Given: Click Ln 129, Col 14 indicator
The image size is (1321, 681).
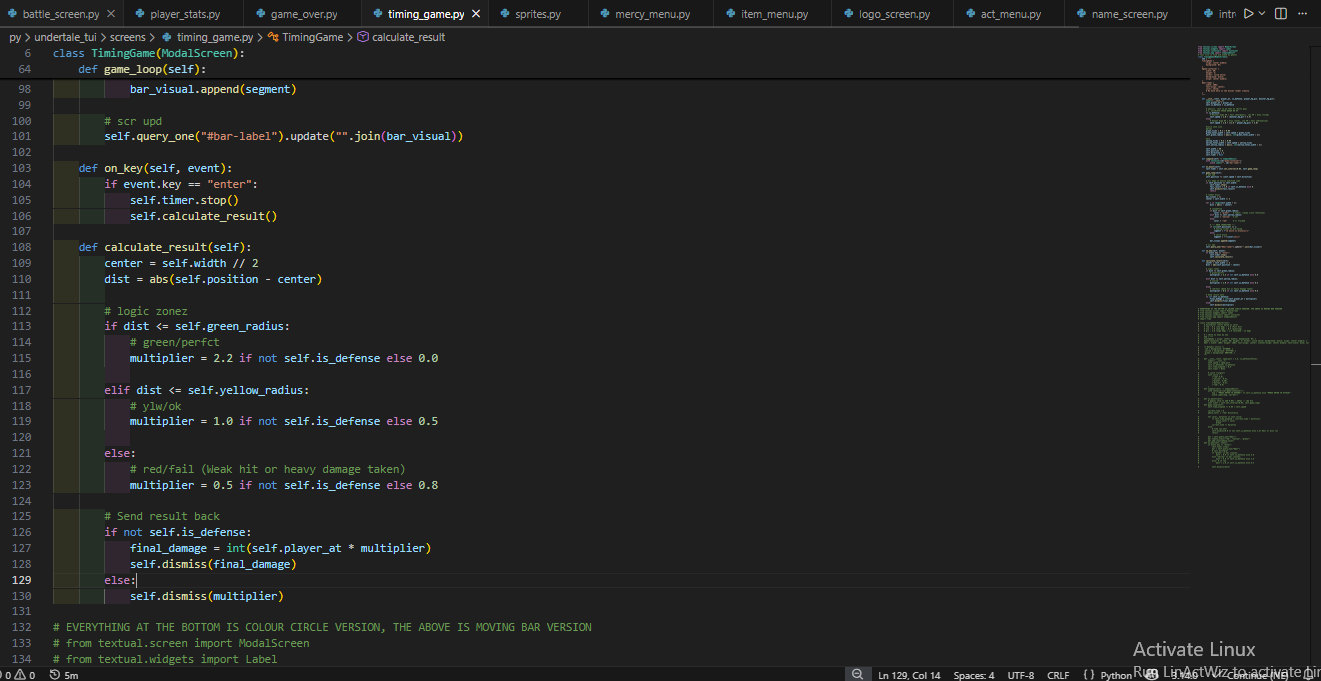Looking at the screenshot, I should (909, 675).
